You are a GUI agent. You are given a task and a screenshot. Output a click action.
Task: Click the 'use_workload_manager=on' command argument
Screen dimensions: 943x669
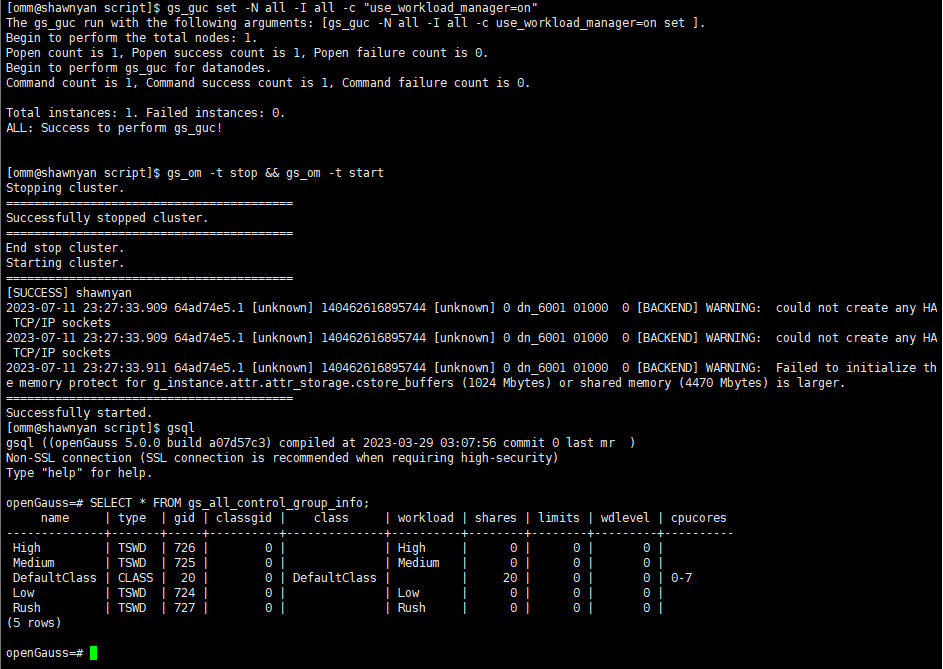pyautogui.click(x=450, y=8)
